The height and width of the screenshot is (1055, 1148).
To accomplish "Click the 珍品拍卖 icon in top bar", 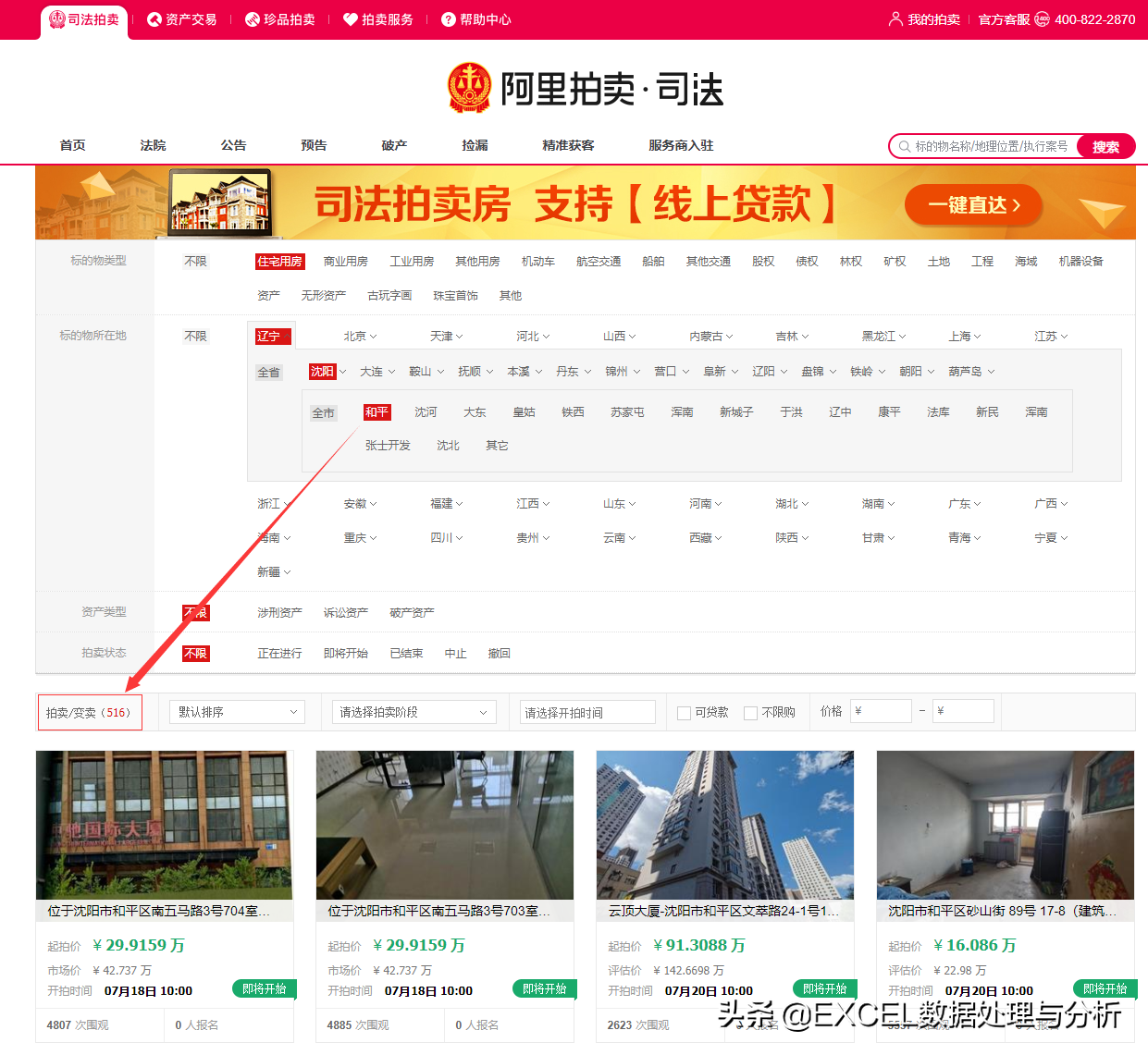I will (253, 19).
